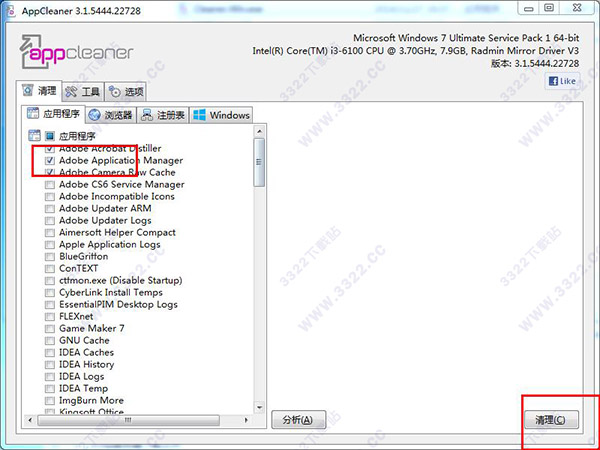This screenshot has width=600, height=450.
Task: Check ctfmon.exe (Disable Startup)
Action: point(50,280)
